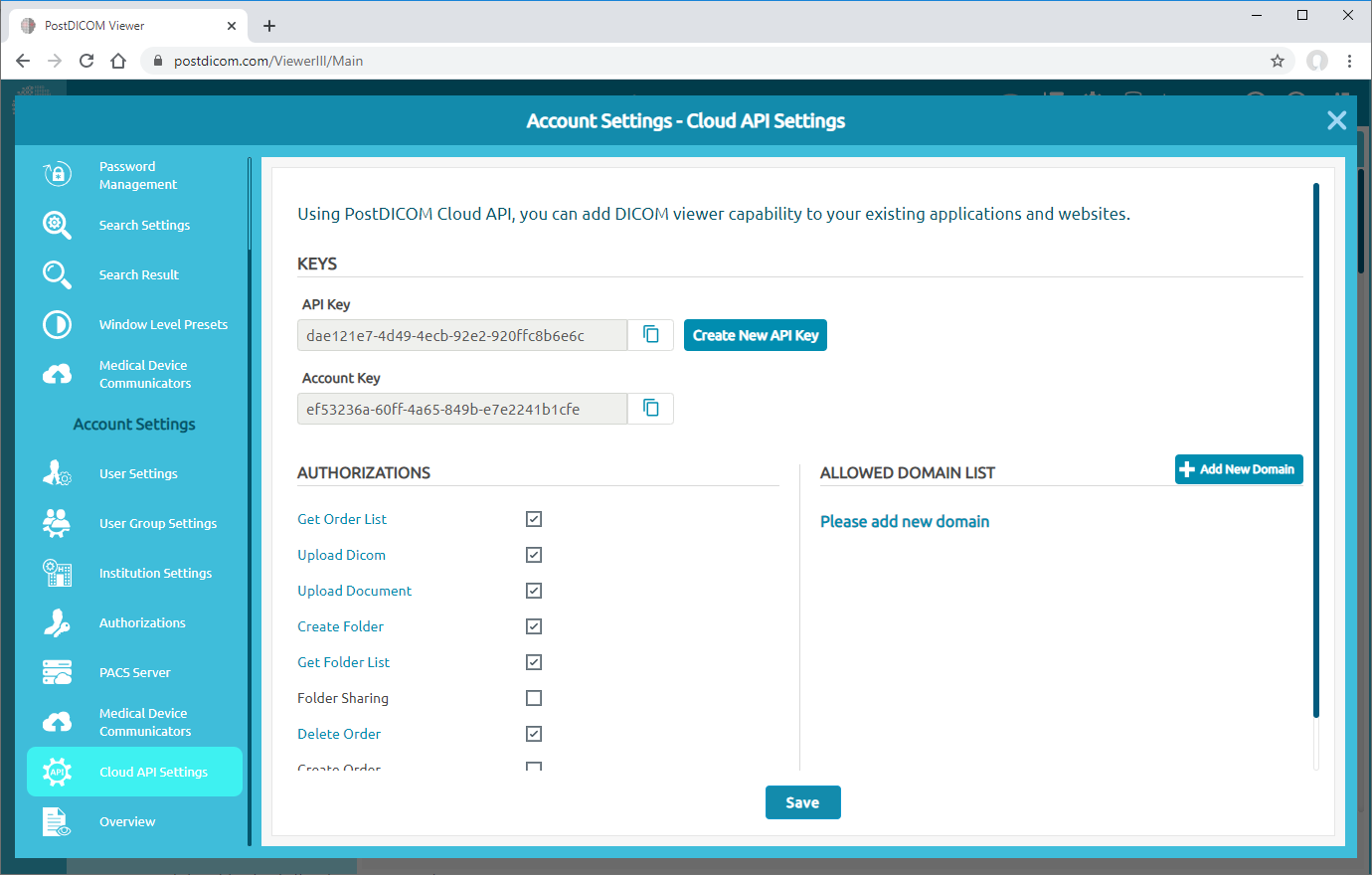Click the Institution Settings building icon
1372x875 pixels.
57,573
